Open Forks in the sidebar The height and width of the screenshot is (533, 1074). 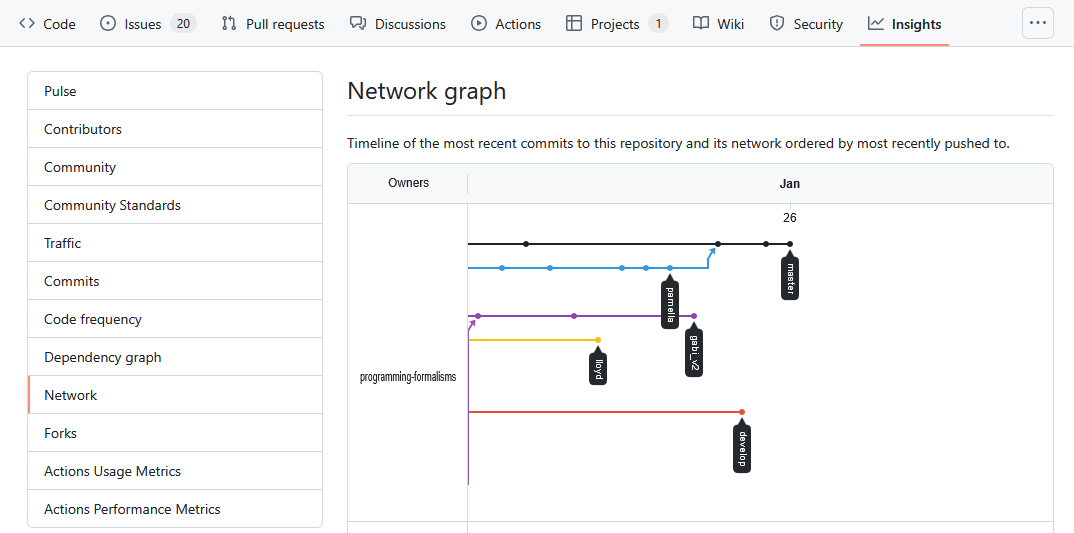[x=175, y=434]
